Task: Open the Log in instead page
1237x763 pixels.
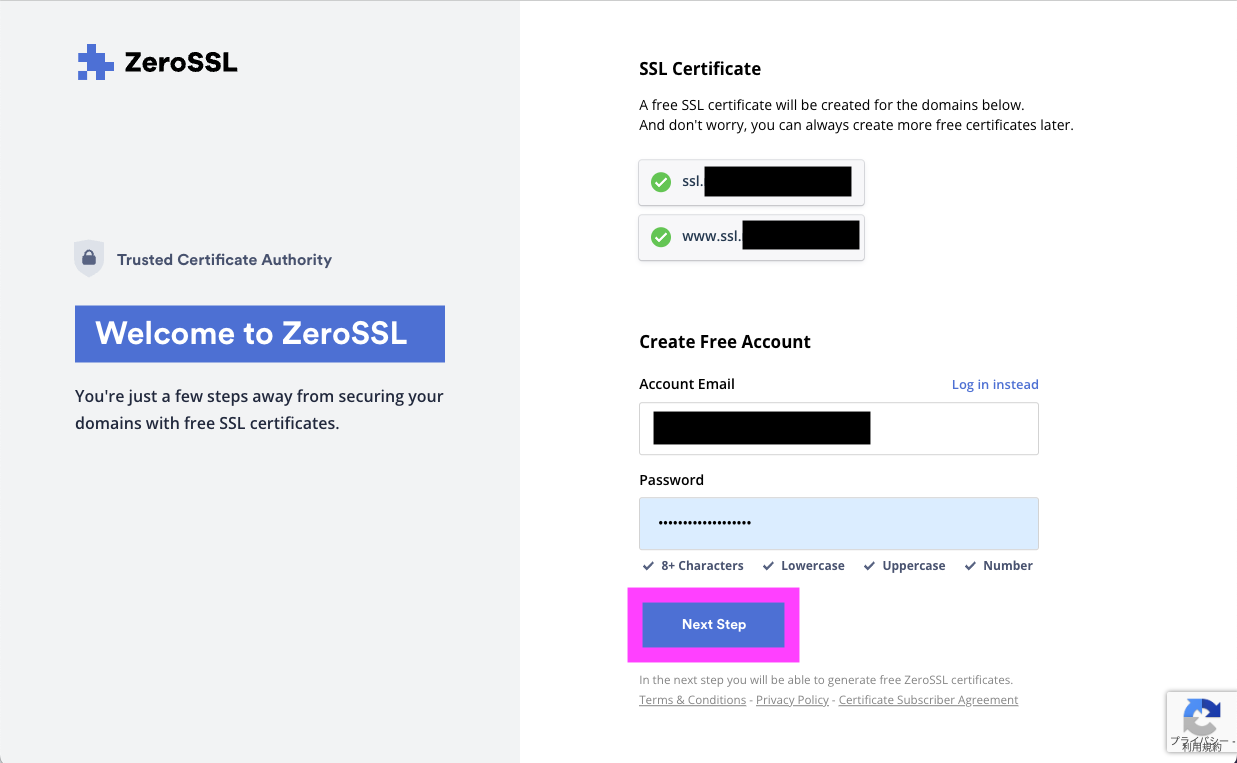Action: pos(994,384)
